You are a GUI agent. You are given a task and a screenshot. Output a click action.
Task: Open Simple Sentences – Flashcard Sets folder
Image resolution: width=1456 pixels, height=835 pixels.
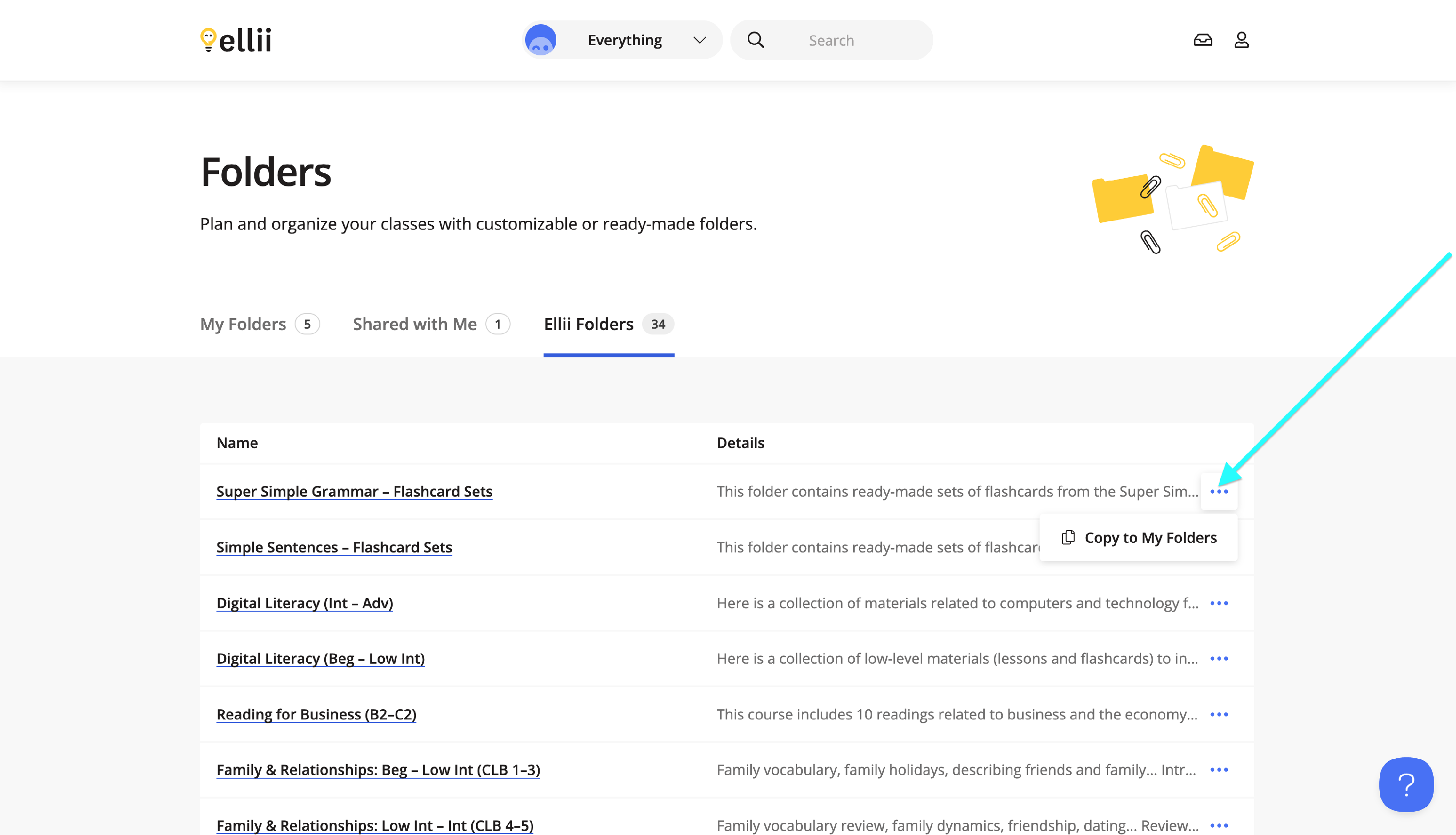tap(334, 547)
